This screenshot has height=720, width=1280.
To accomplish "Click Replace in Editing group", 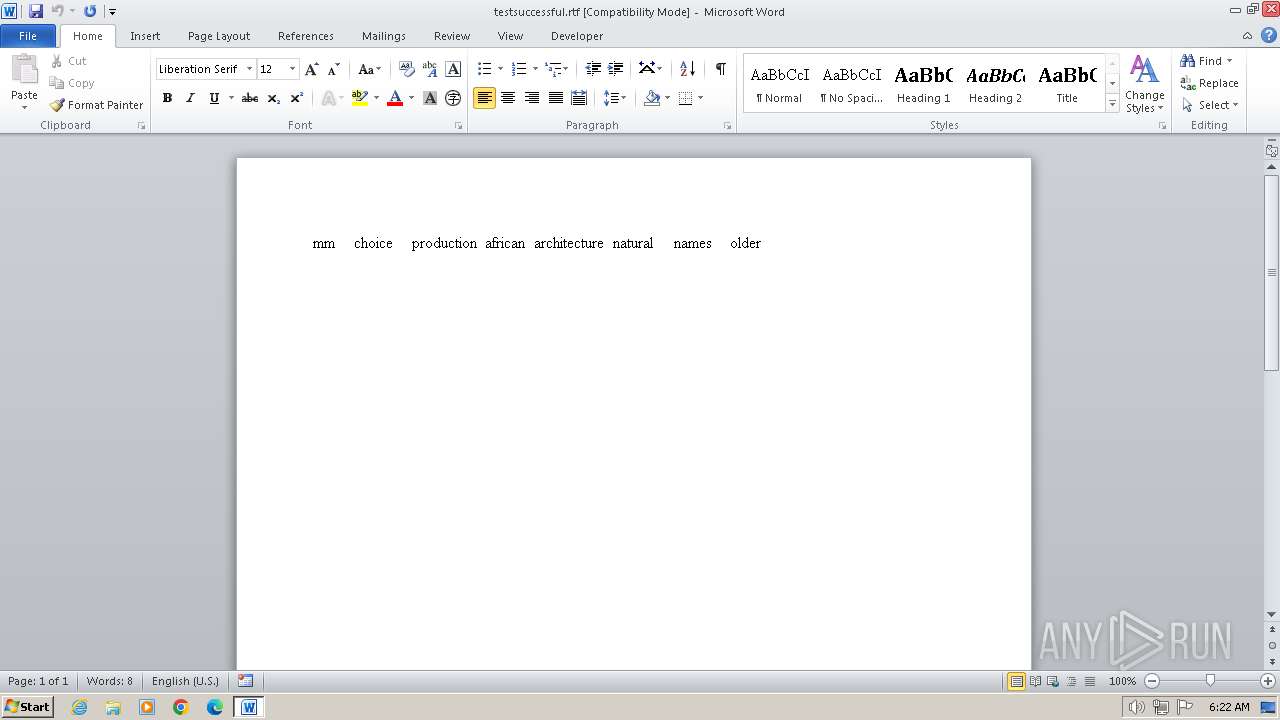I will (x=1210, y=83).
